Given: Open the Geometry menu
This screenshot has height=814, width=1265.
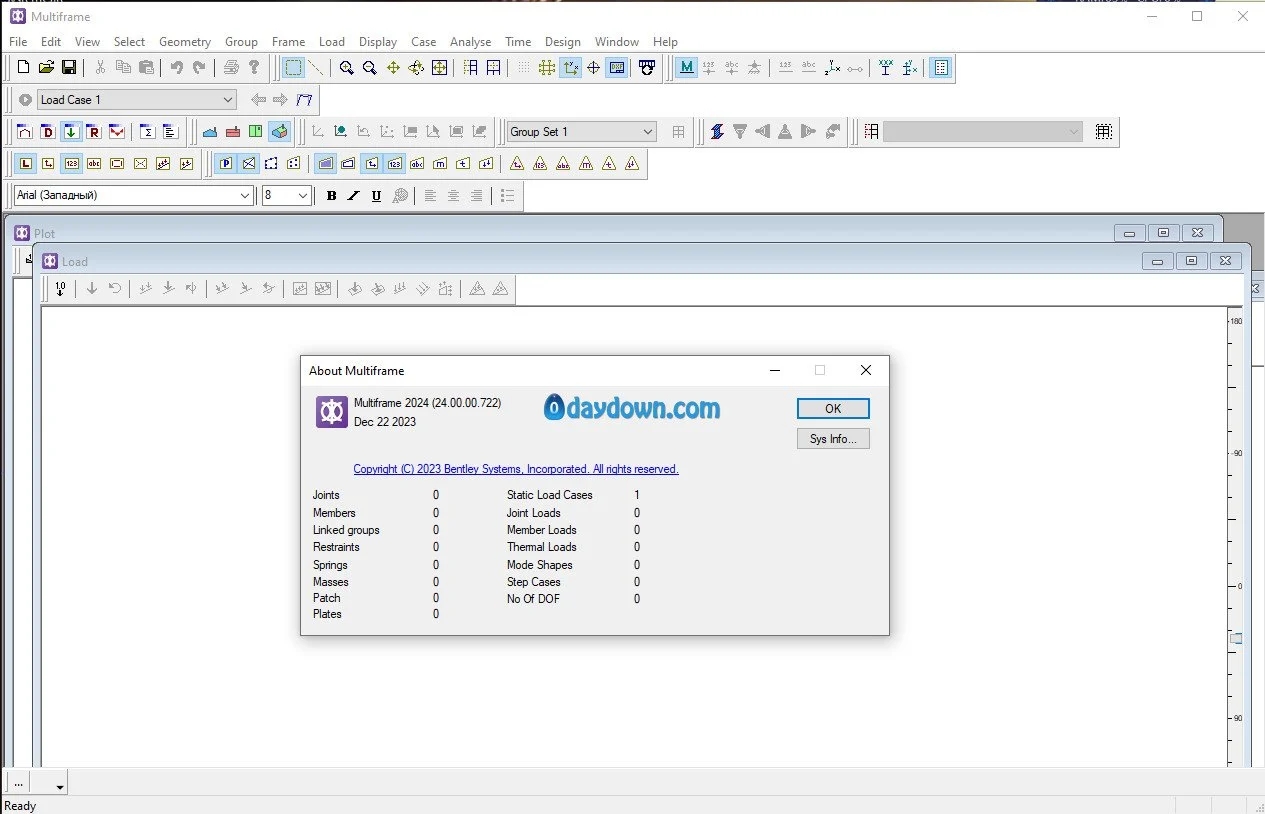Looking at the screenshot, I should (x=184, y=42).
